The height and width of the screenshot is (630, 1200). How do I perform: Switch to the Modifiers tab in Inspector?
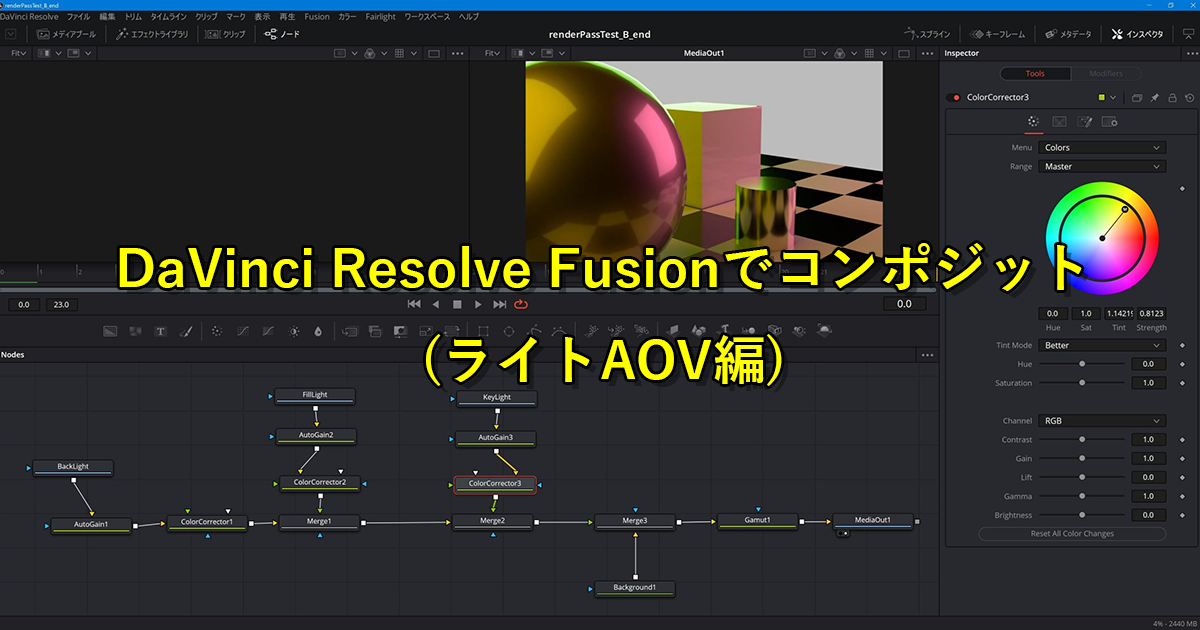[1106, 74]
